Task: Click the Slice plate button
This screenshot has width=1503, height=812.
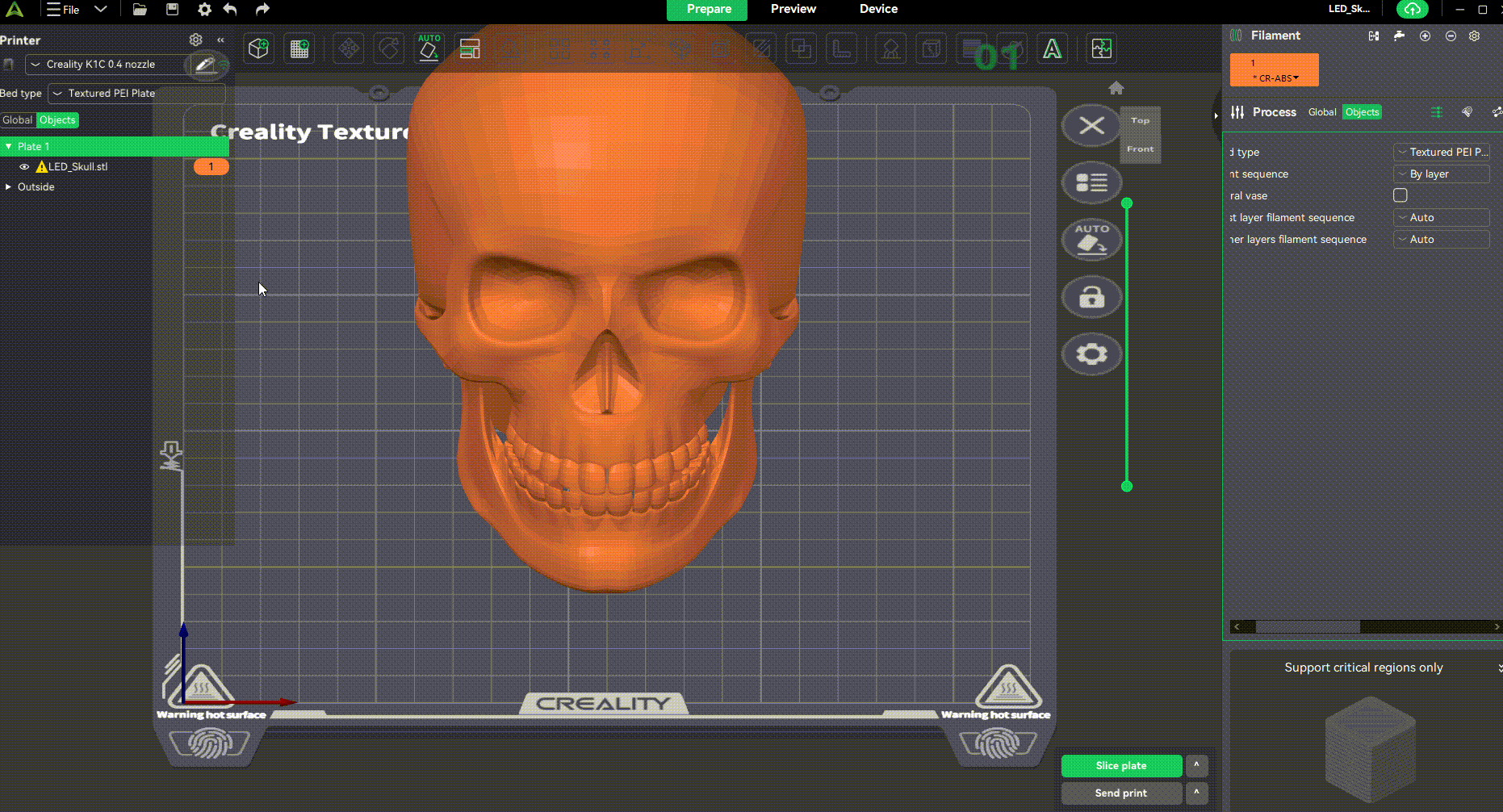Action: pyautogui.click(x=1121, y=765)
